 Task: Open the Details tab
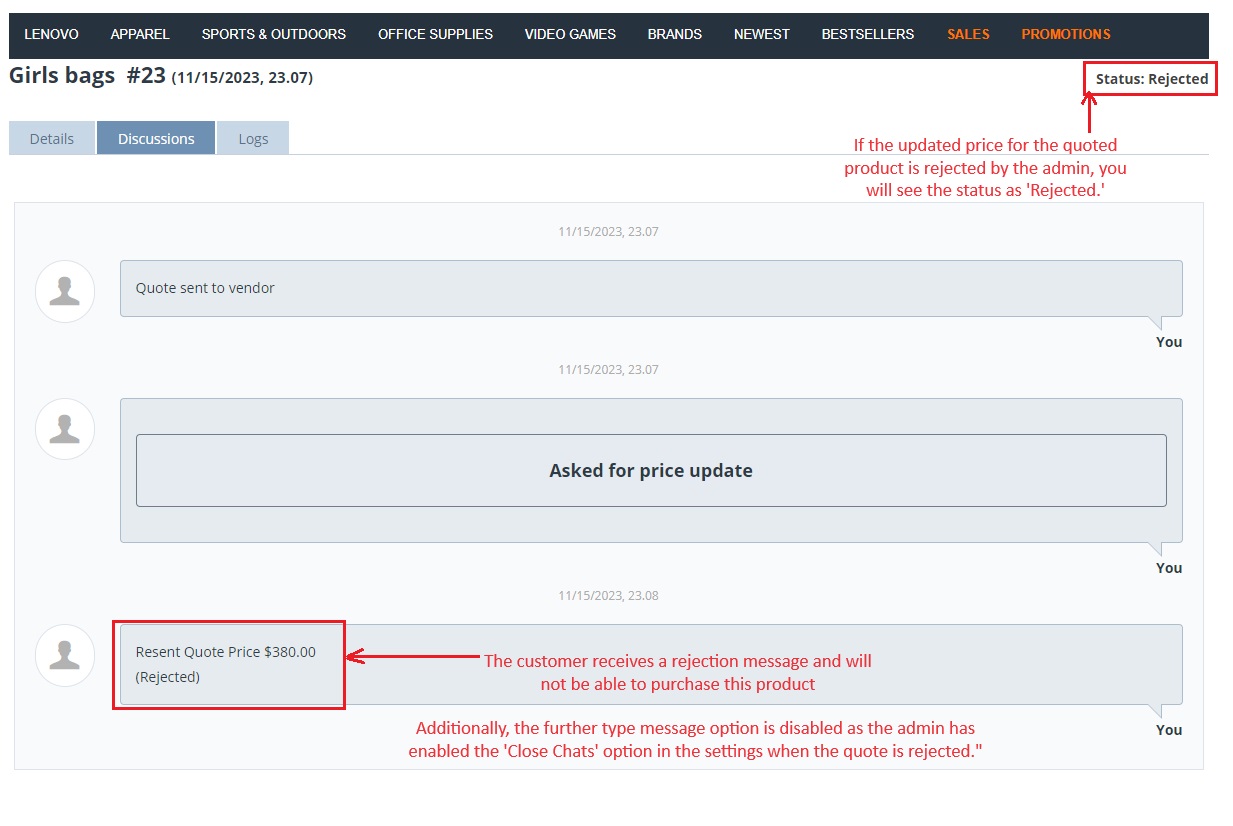click(52, 139)
